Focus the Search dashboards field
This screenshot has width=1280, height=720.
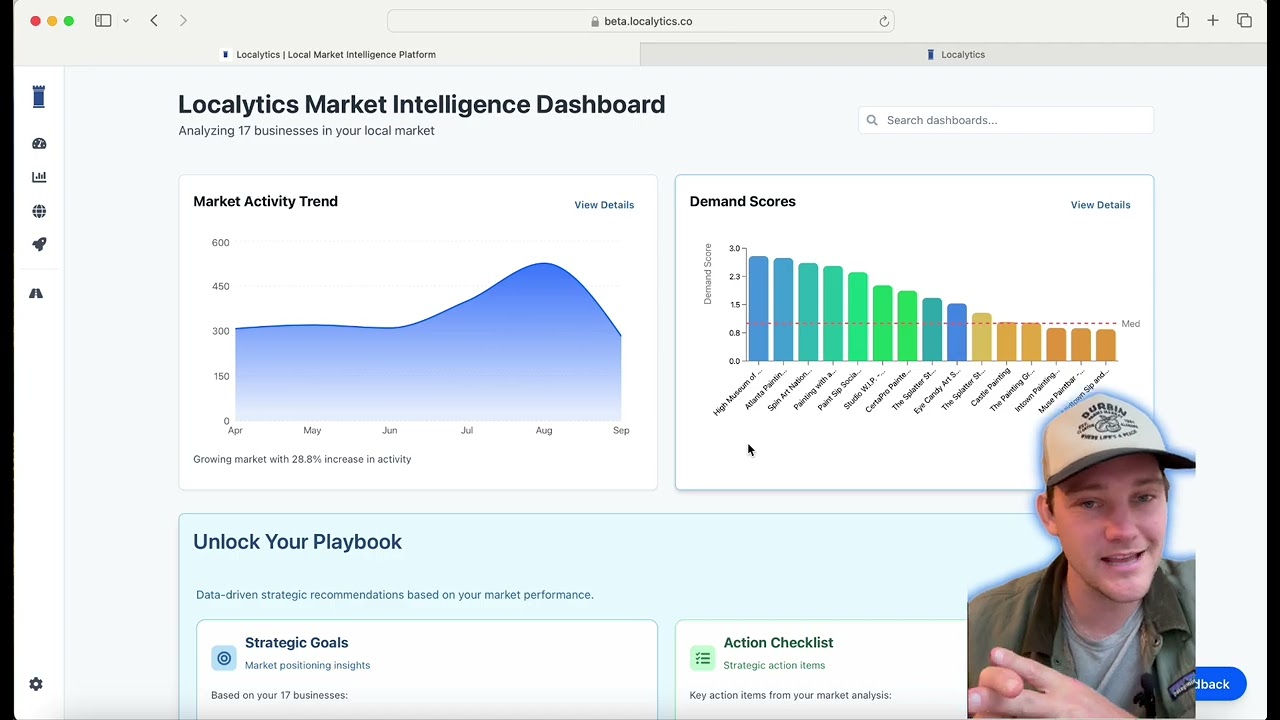[x=1006, y=120]
